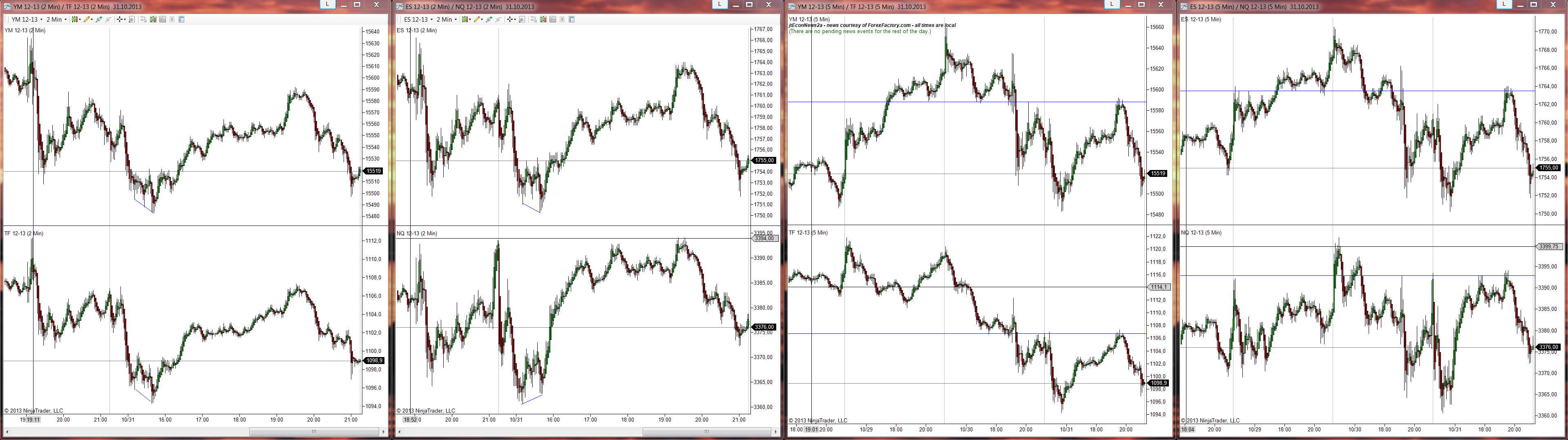Open chart style candlestick dropdown in ES window

coord(466,20)
